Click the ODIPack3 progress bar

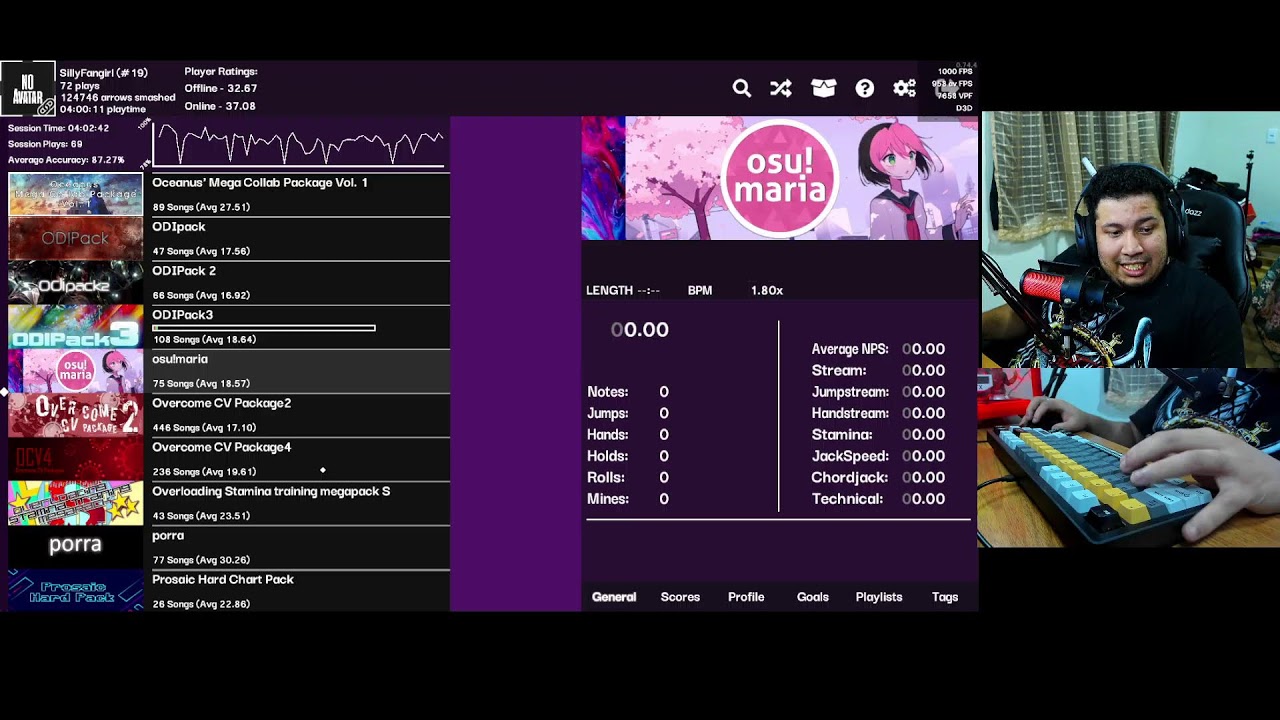click(x=264, y=328)
